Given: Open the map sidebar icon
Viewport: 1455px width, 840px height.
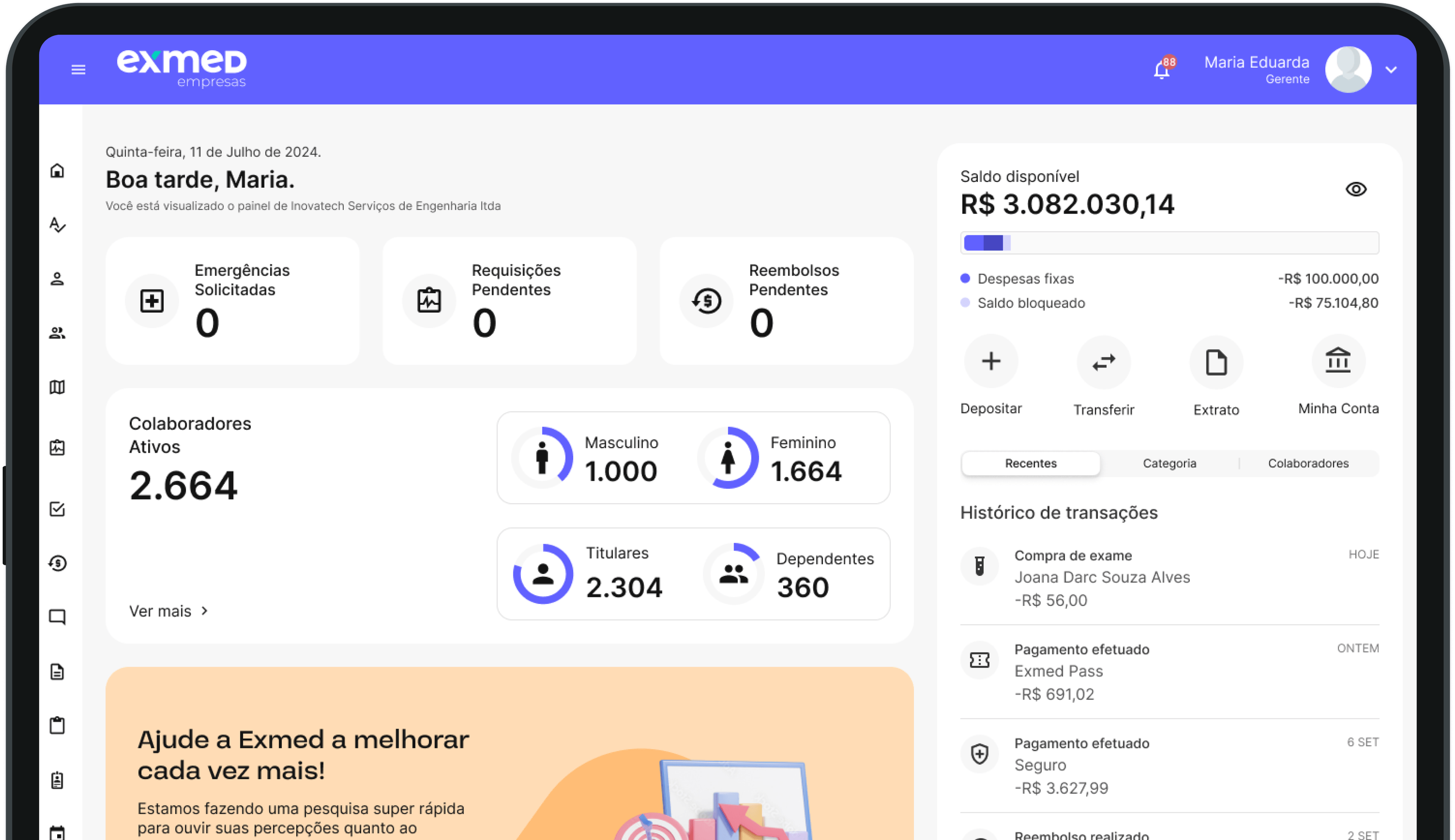Looking at the screenshot, I should point(57,387).
